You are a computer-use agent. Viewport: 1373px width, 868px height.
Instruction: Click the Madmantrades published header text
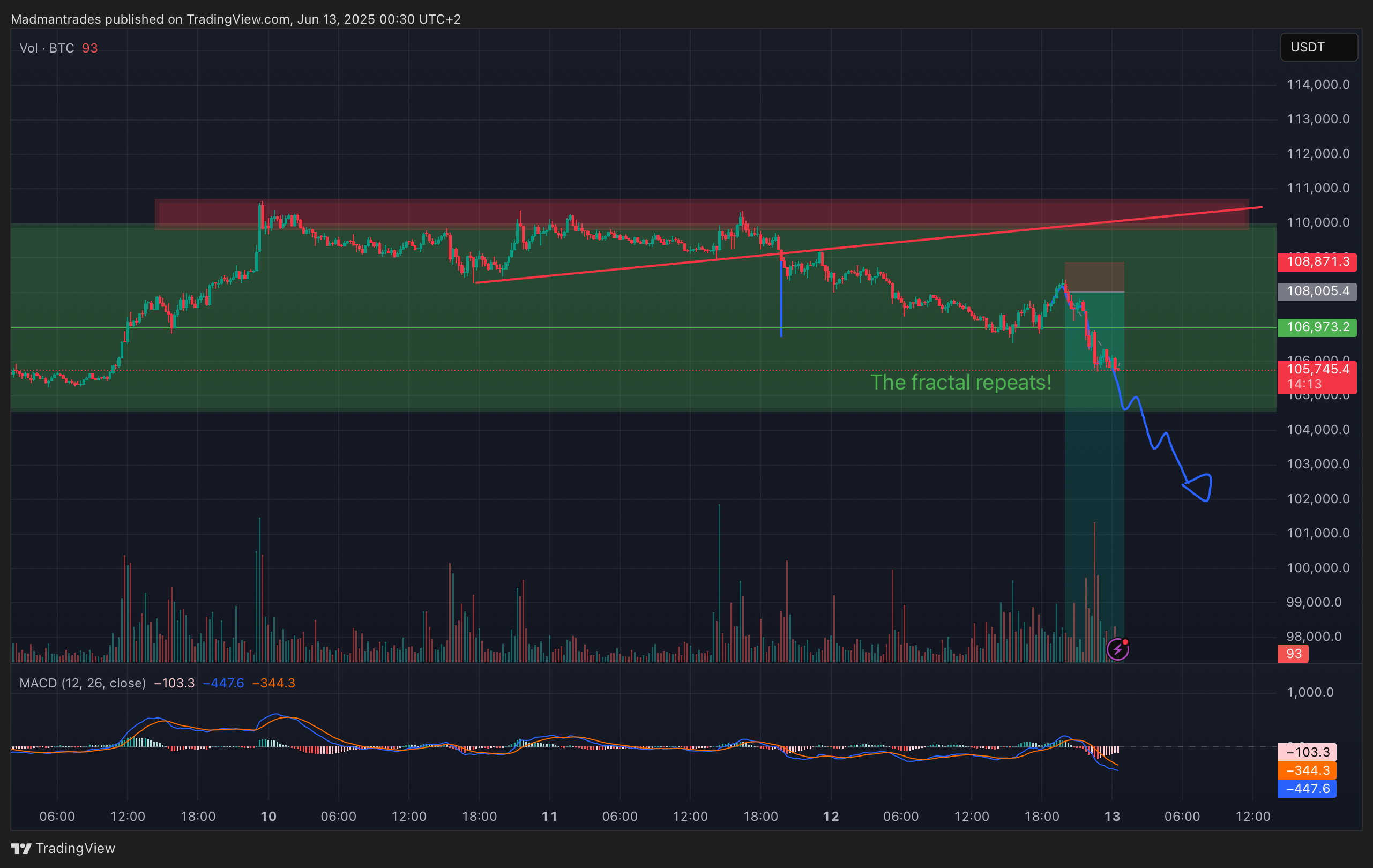235,19
